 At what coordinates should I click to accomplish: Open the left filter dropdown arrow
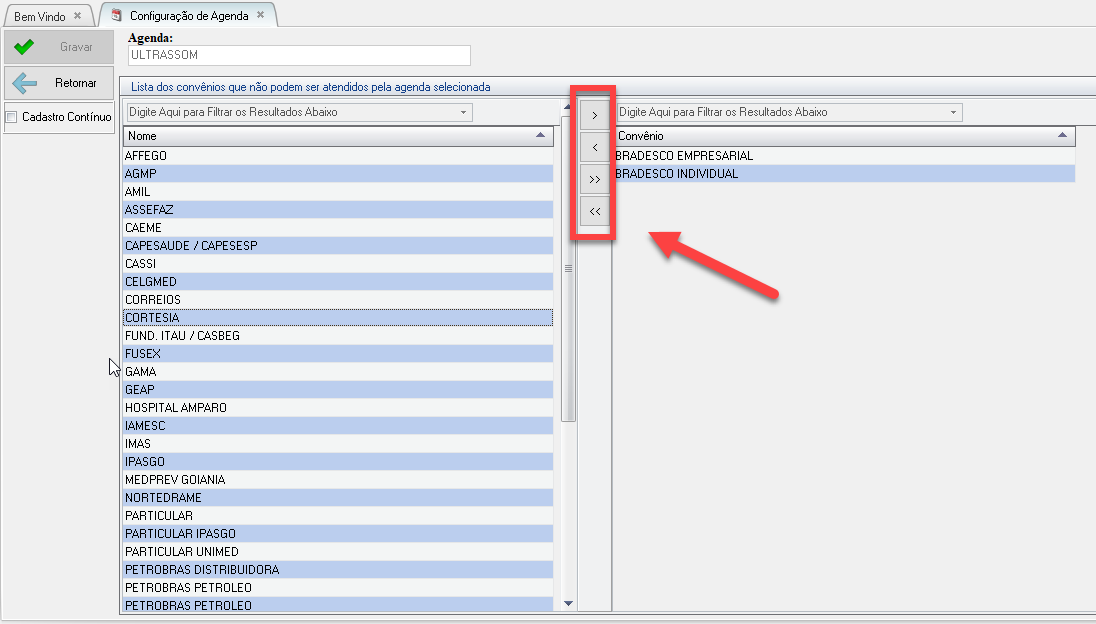(464, 113)
